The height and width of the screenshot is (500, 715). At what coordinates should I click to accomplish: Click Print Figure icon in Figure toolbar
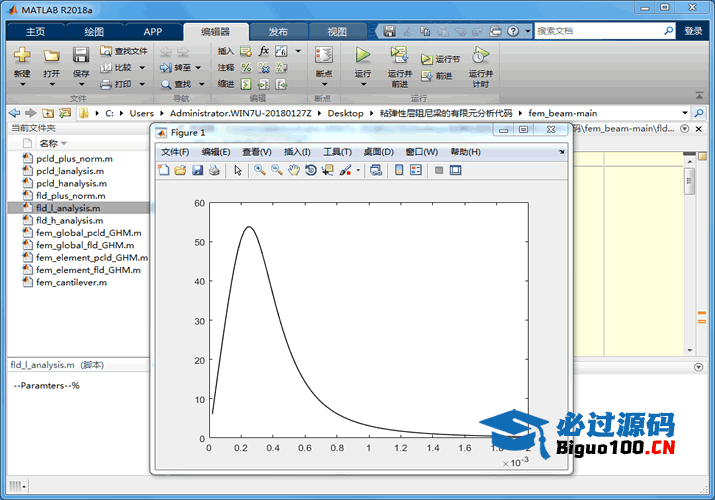(x=214, y=170)
